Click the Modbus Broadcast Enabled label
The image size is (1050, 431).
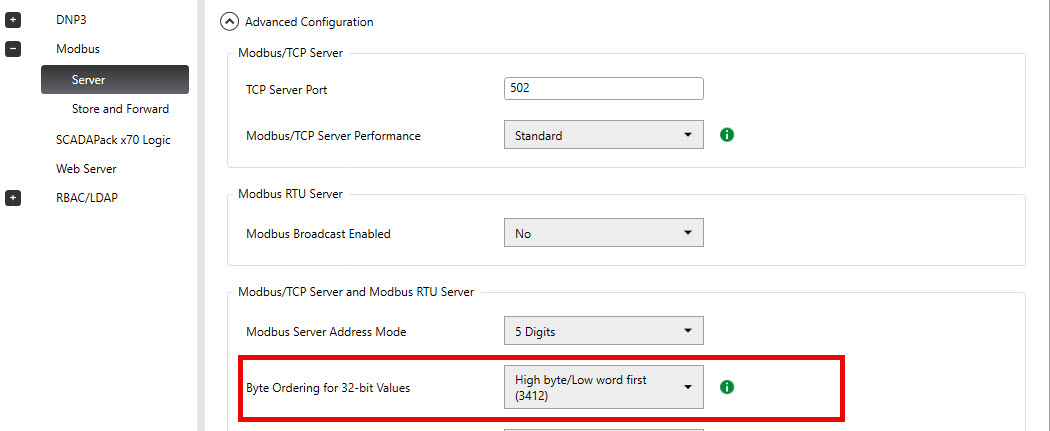tap(318, 234)
